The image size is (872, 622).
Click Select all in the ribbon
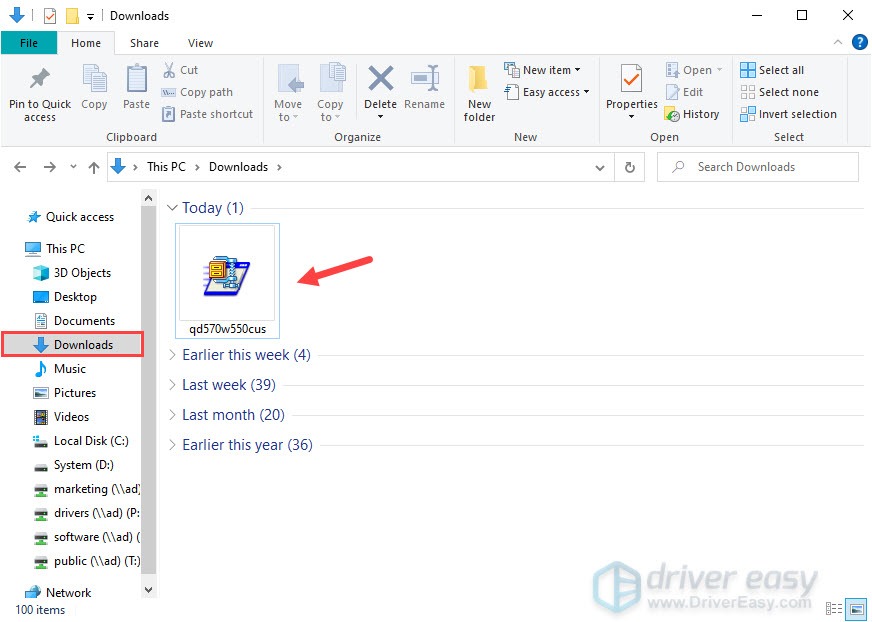[x=772, y=70]
